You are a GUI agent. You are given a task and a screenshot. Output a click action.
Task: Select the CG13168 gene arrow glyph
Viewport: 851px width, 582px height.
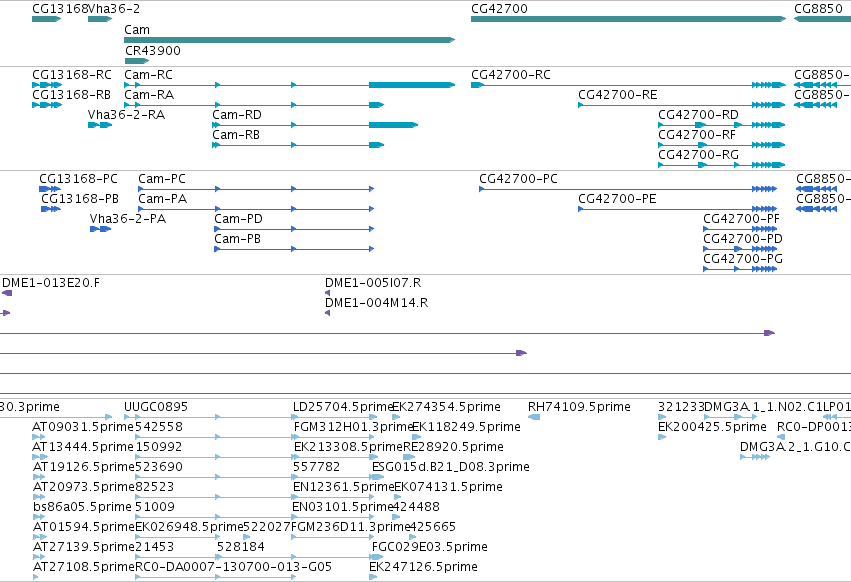coord(46,19)
